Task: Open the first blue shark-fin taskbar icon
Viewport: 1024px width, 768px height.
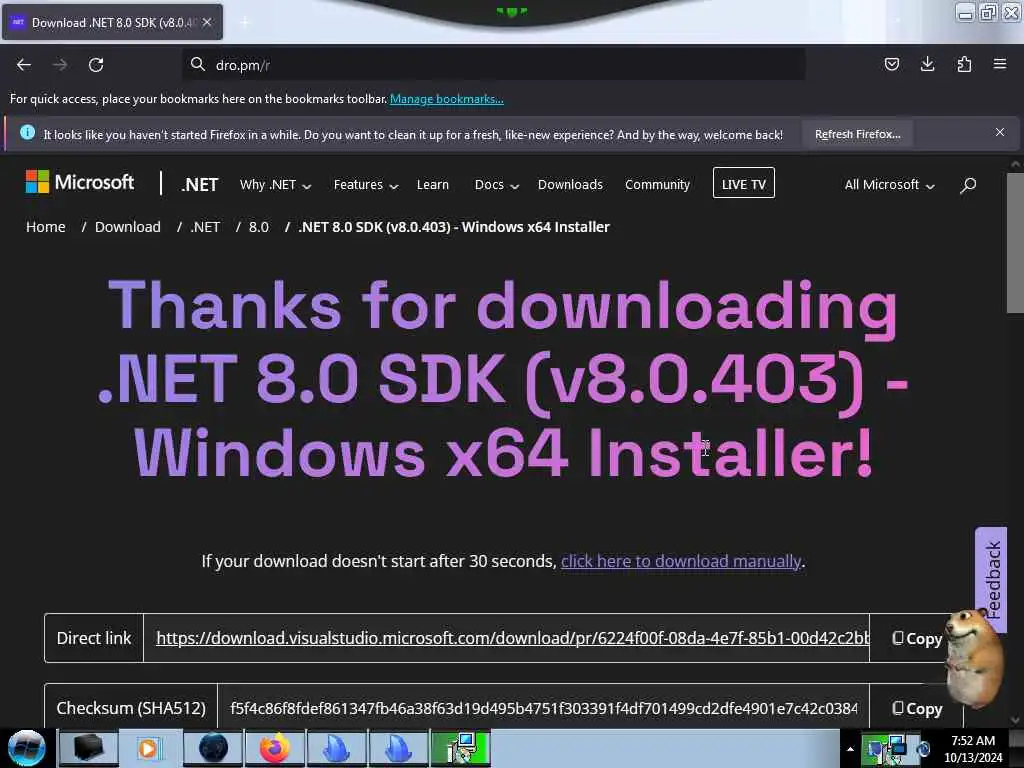Action: (x=337, y=748)
